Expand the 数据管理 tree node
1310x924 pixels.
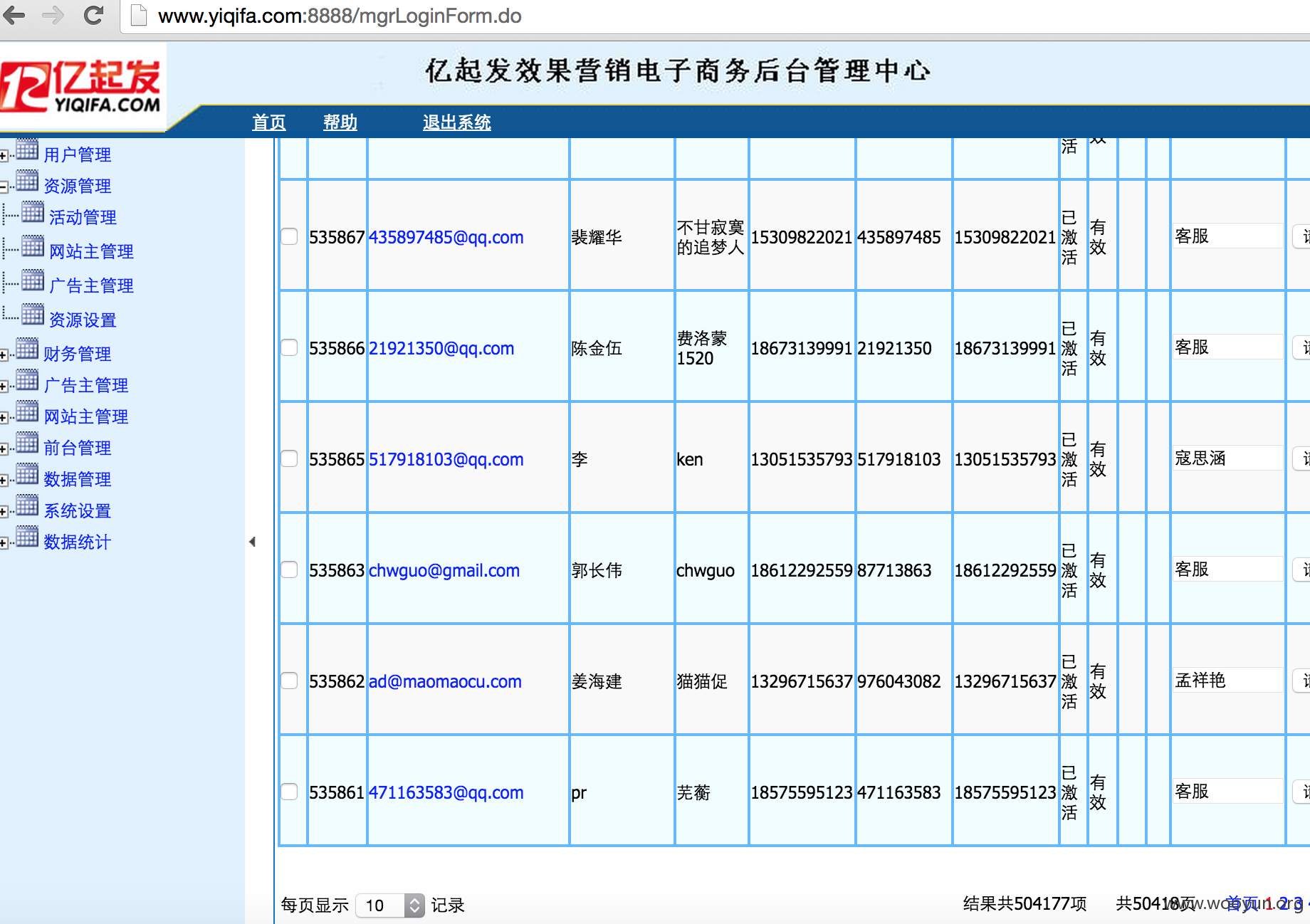[4, 481]
